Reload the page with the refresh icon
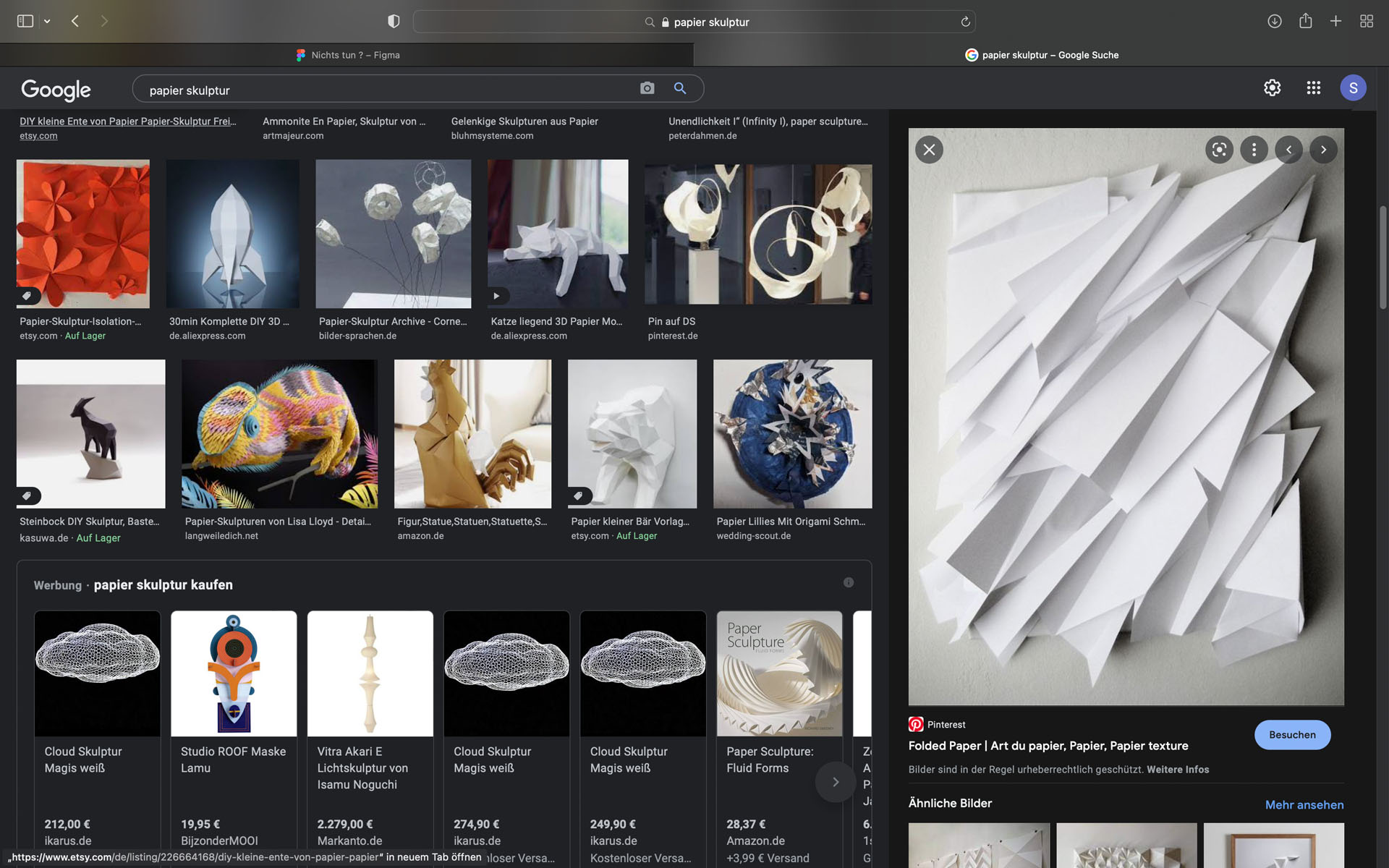Image resolution: width=1389 pixels, height=868 pixels. (x=965, y=22)
